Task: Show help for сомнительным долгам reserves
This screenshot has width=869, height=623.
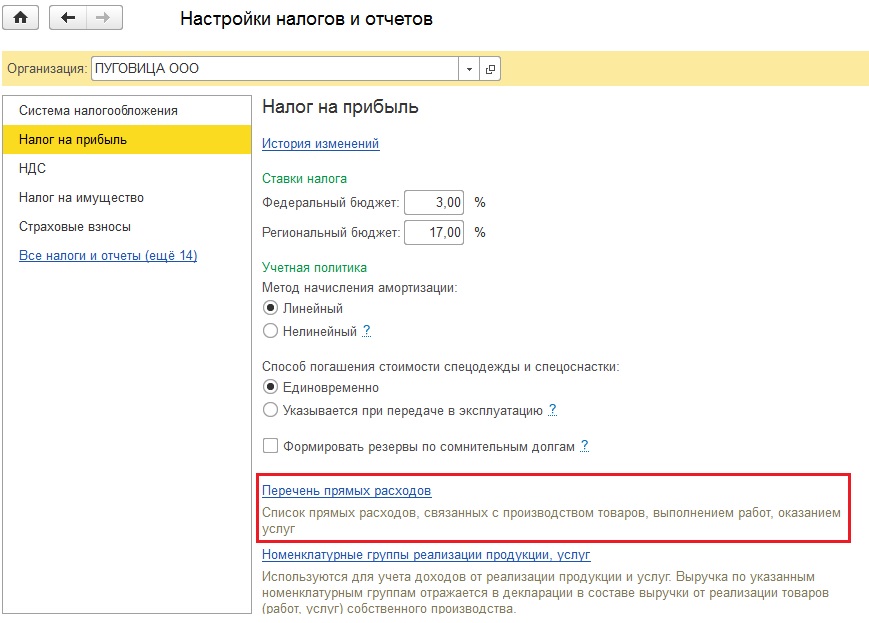Action: pos(585,446)
